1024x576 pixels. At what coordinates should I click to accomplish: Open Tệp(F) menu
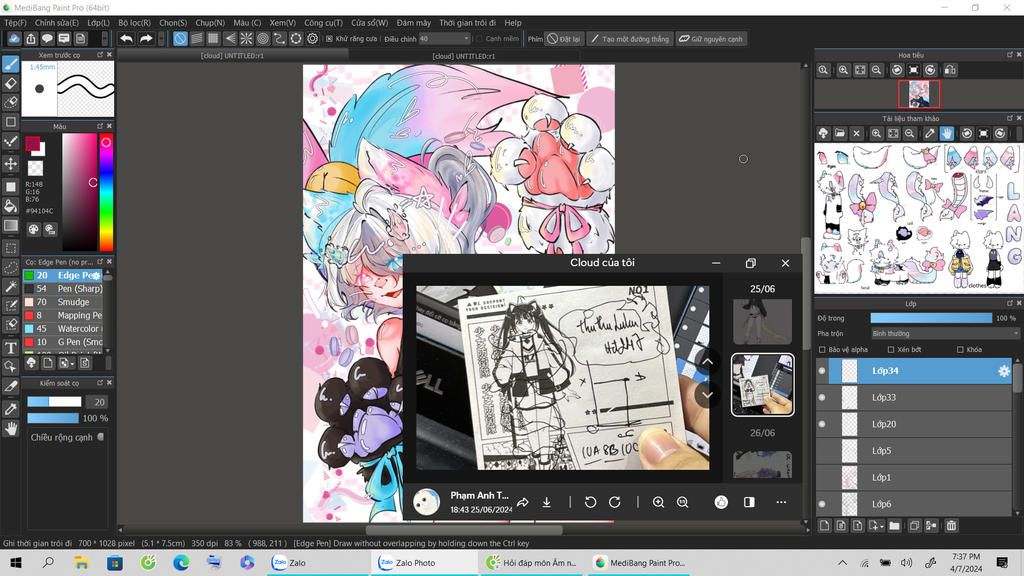click(x=16, y=22)
